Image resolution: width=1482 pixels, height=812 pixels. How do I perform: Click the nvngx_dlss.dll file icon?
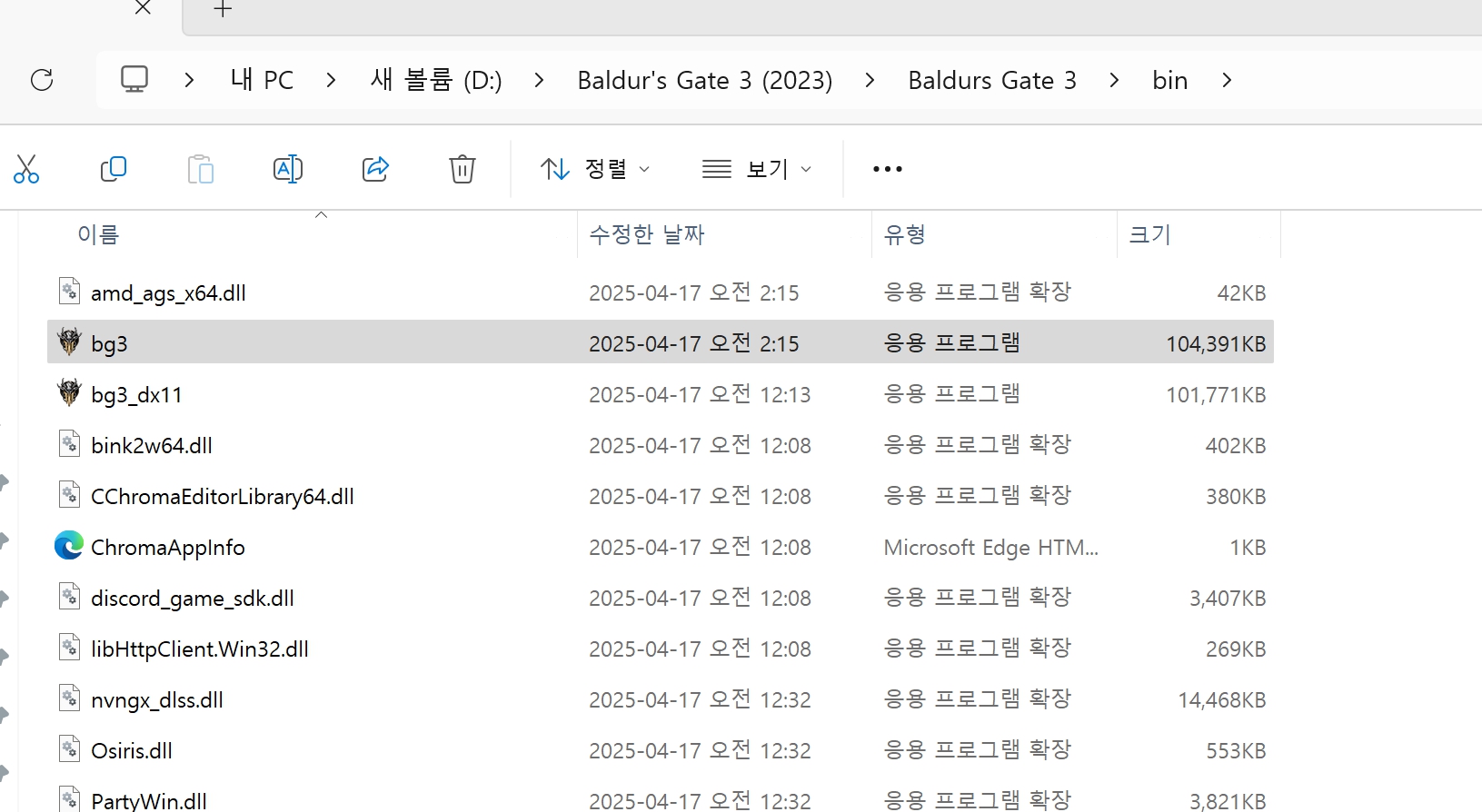(x=70, y=698)
